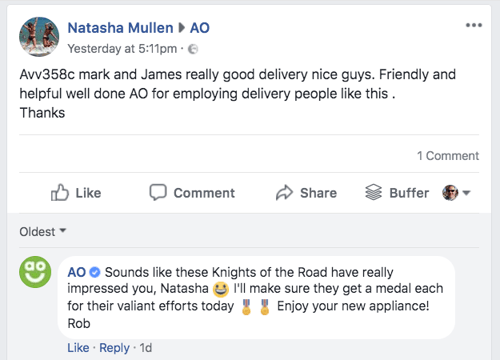Click the Buffer stacked layers icon
The image size is (500, 360).
373,192
